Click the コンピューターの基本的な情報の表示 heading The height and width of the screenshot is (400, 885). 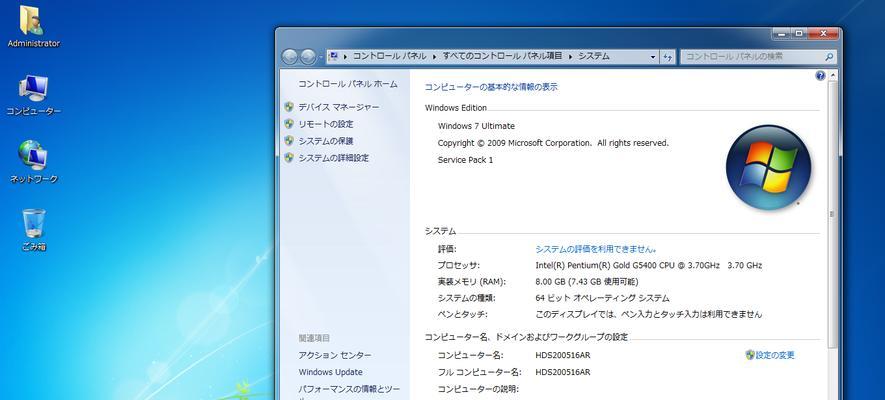[491, 87]
